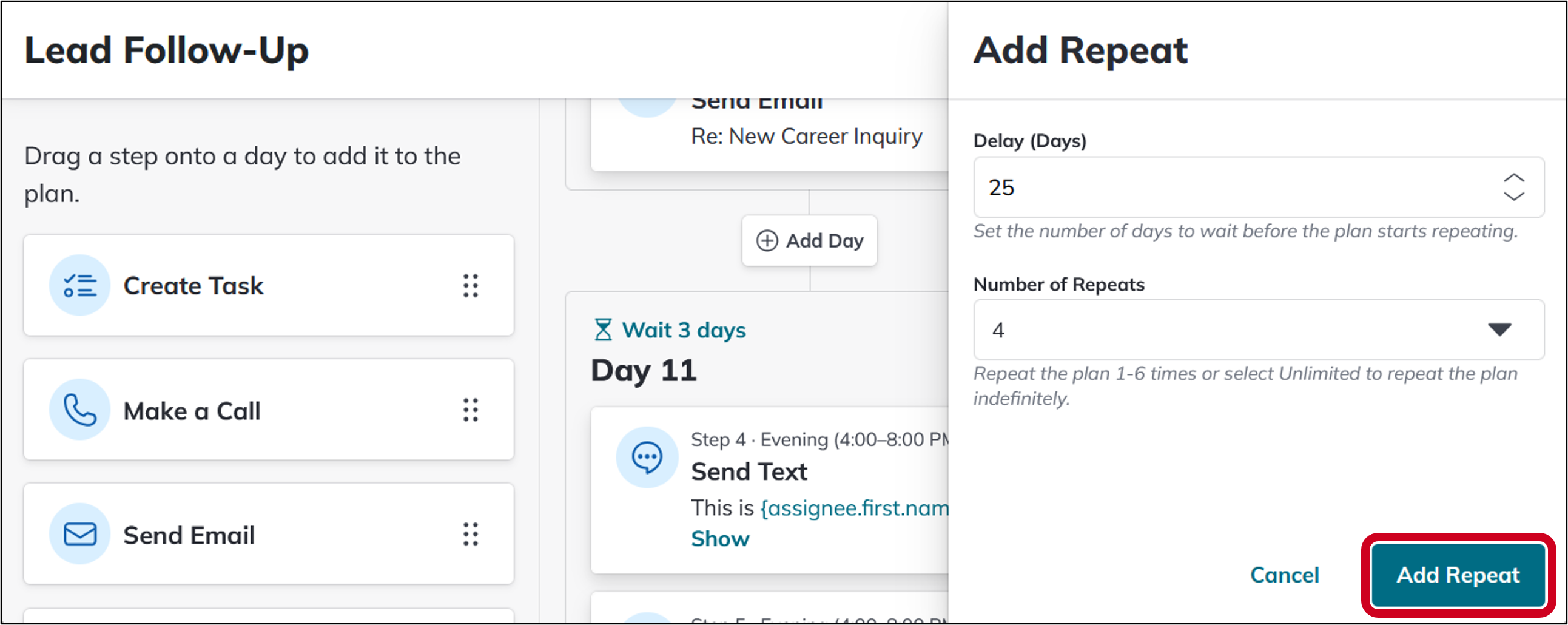This screenshot has height=625, width=1568.
Task: Click the plus icon on Add Day
Action: (767, 241)
